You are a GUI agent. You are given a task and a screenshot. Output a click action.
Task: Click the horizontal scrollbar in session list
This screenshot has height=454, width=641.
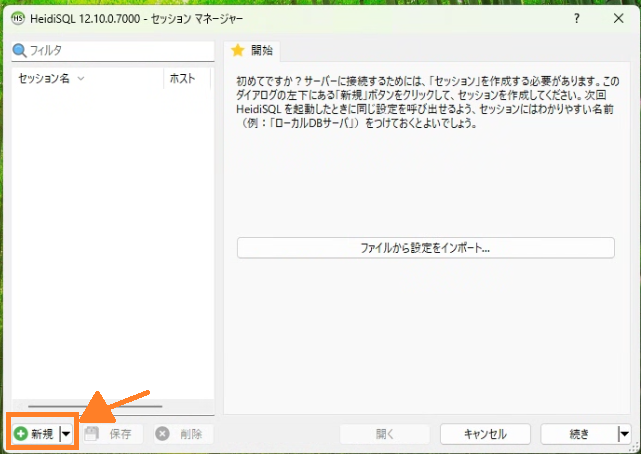tap(95, 406)
